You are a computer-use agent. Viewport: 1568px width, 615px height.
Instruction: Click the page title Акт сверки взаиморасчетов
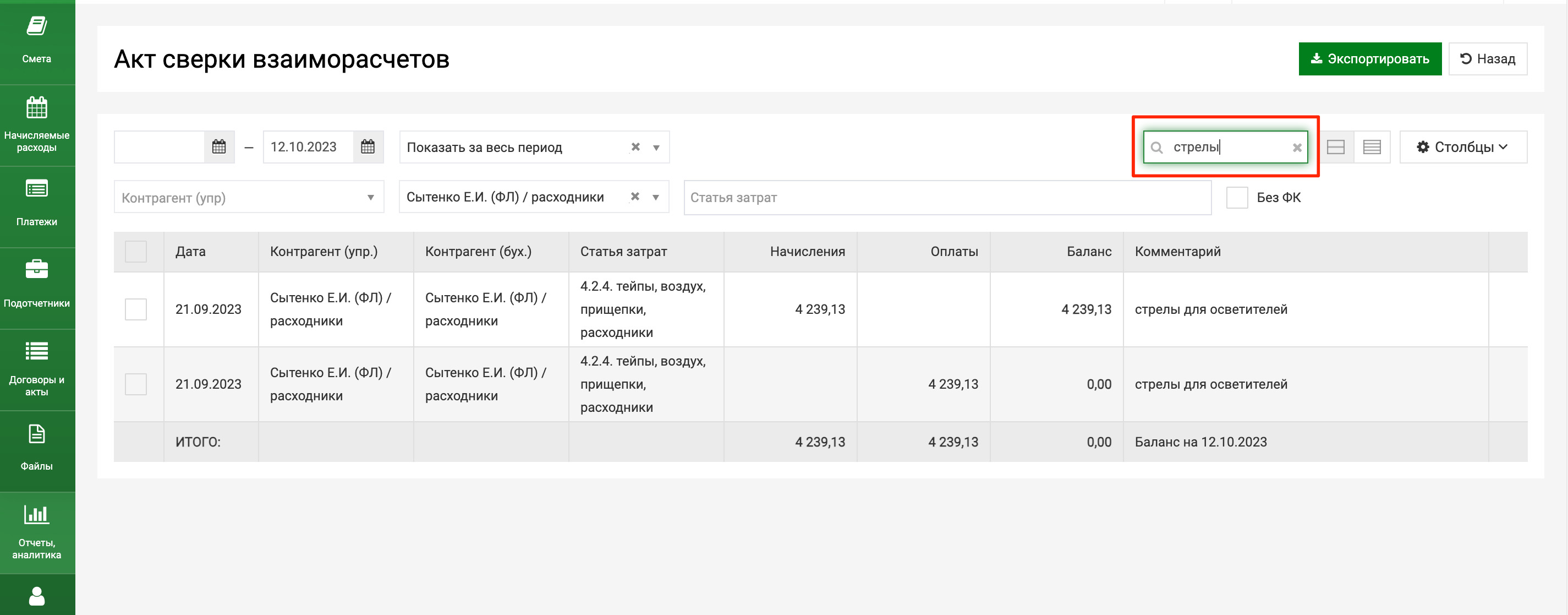click(x=281, y=59)
